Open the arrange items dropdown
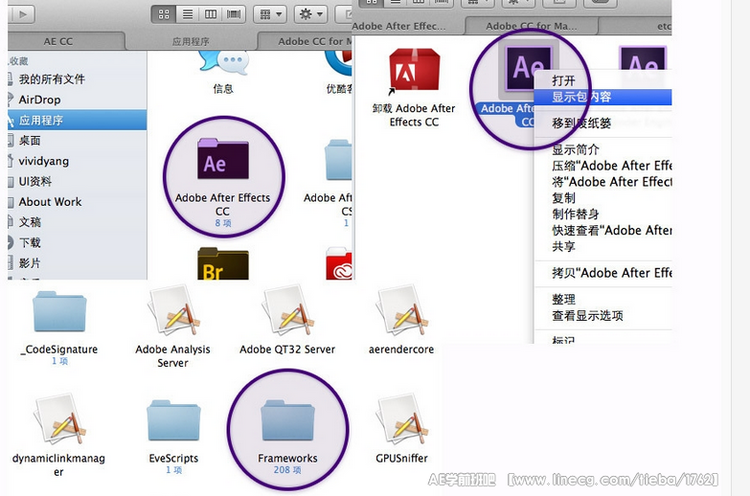 (270, 14)
